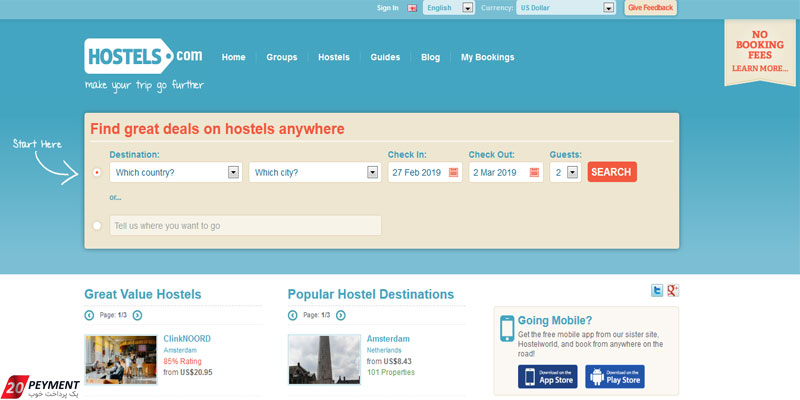800x400 pixels.
Task: Open the Which country dropdown
Action: coord(176,172)
